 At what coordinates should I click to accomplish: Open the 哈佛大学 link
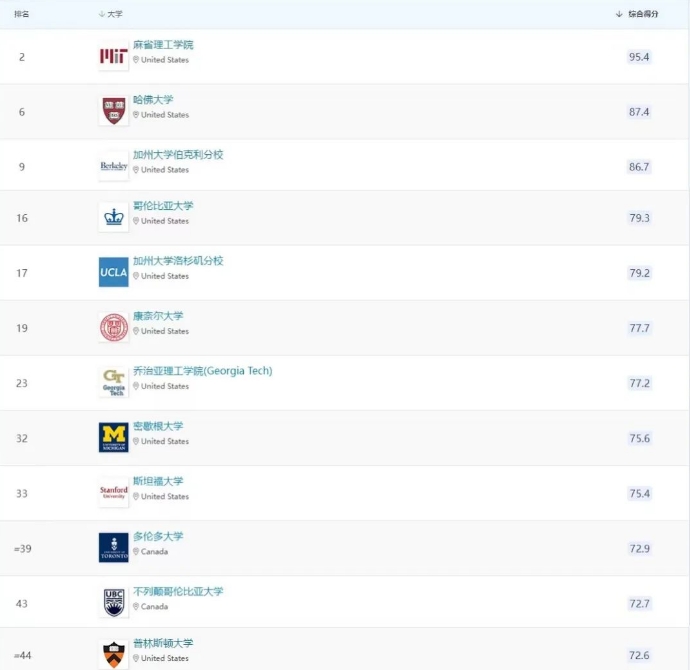tap(153, 100)
